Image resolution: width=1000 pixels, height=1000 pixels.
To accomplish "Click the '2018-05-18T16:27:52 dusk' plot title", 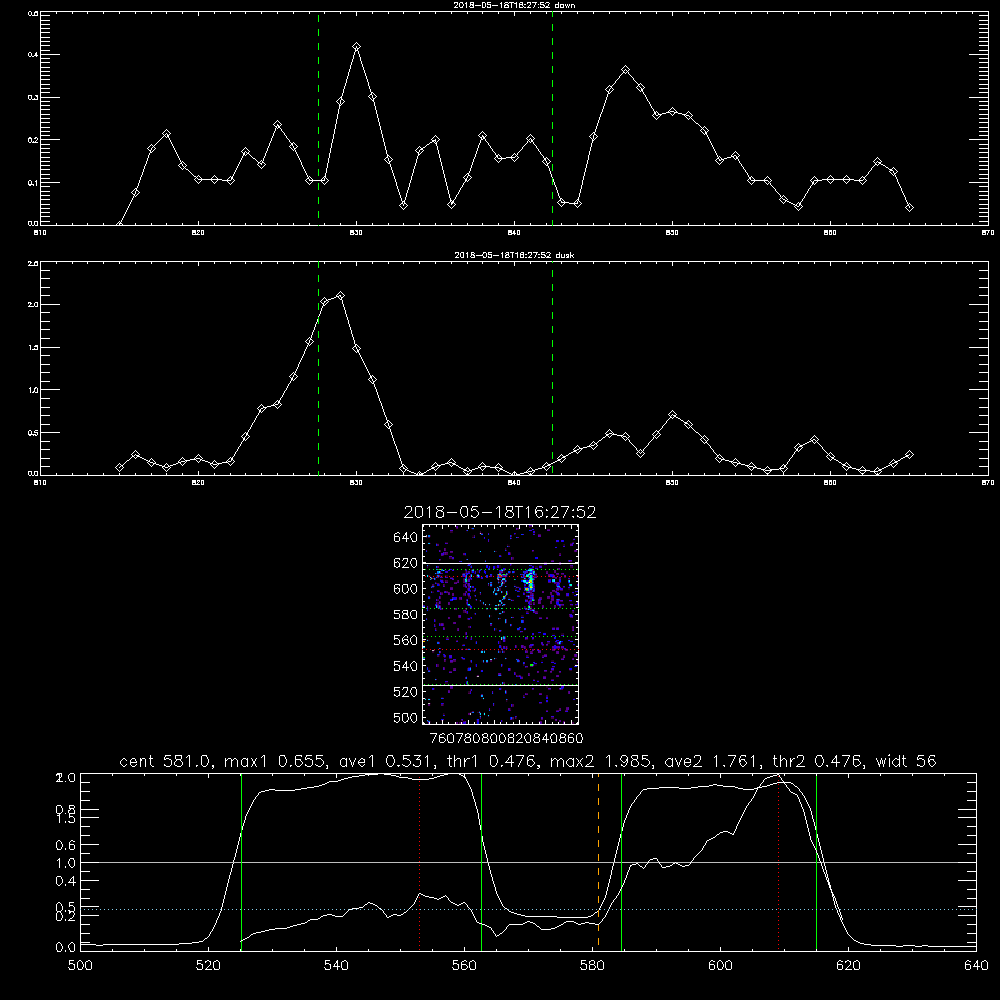I will coord(514,255).
